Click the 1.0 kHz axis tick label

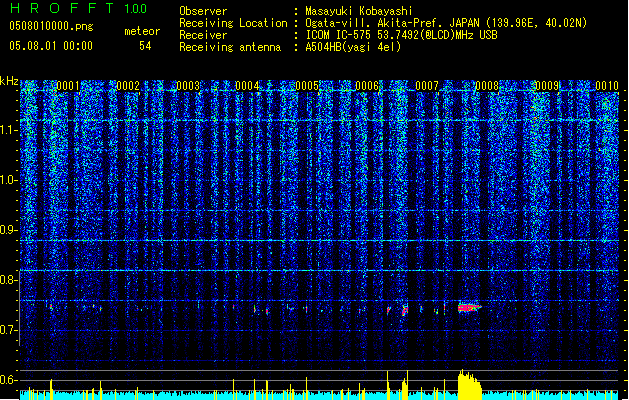pyautogui.click(x=8, y=180)
